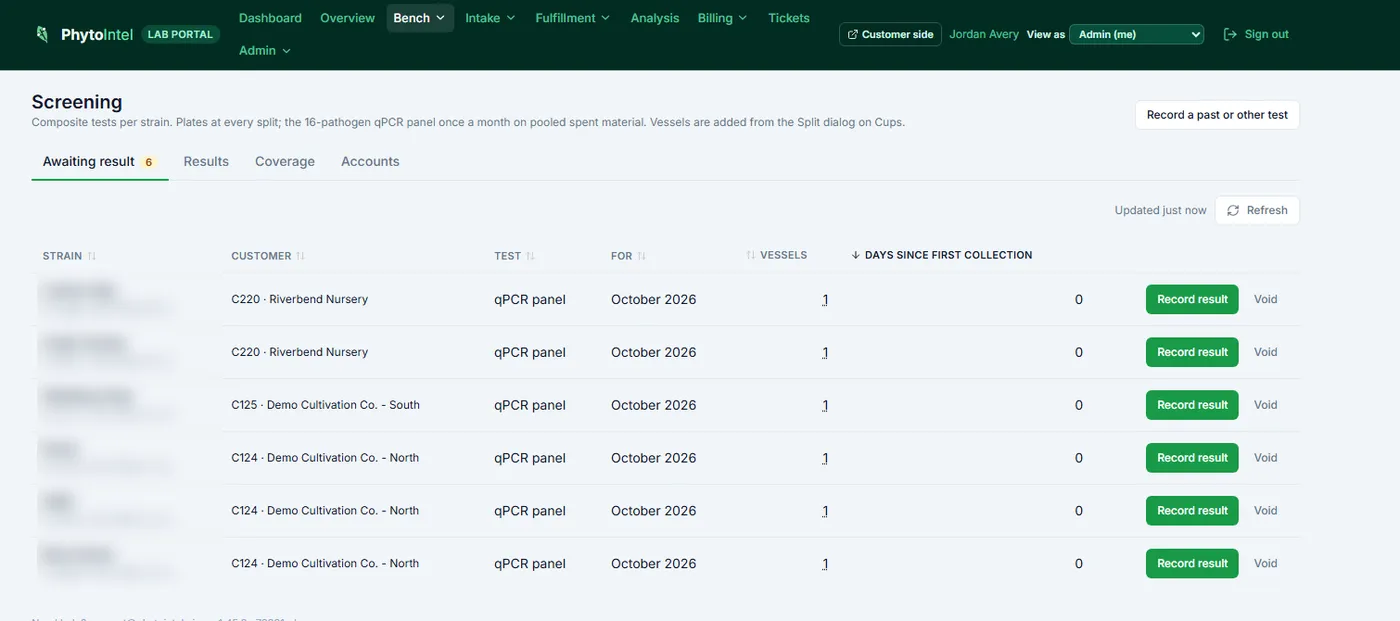
Task: Click the sort icon beside the Test header
Action: coord(530,256)
